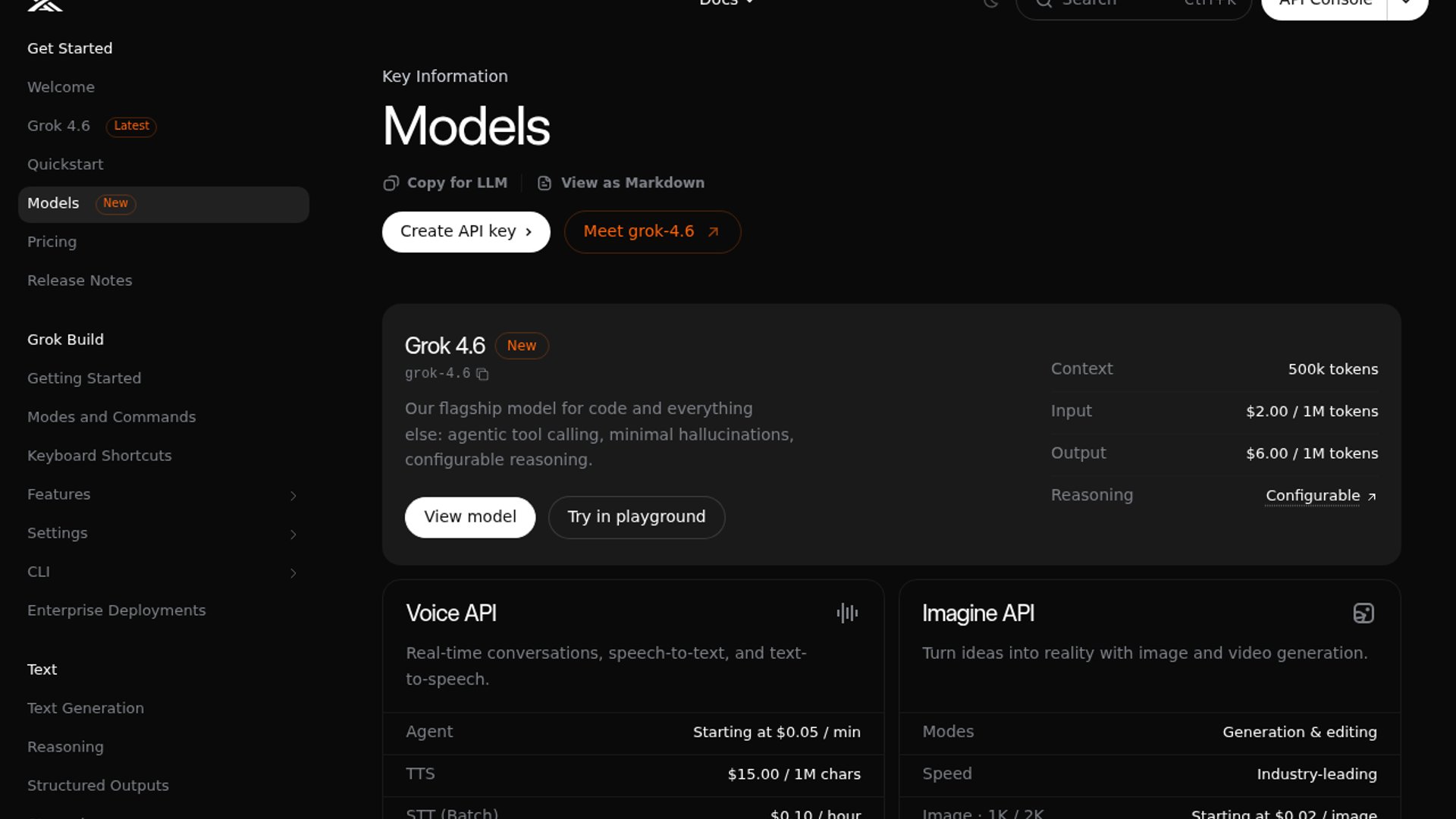Click View as Markdown link
The width and height of the screenshot is (1456, 819).
click(621, 184)
